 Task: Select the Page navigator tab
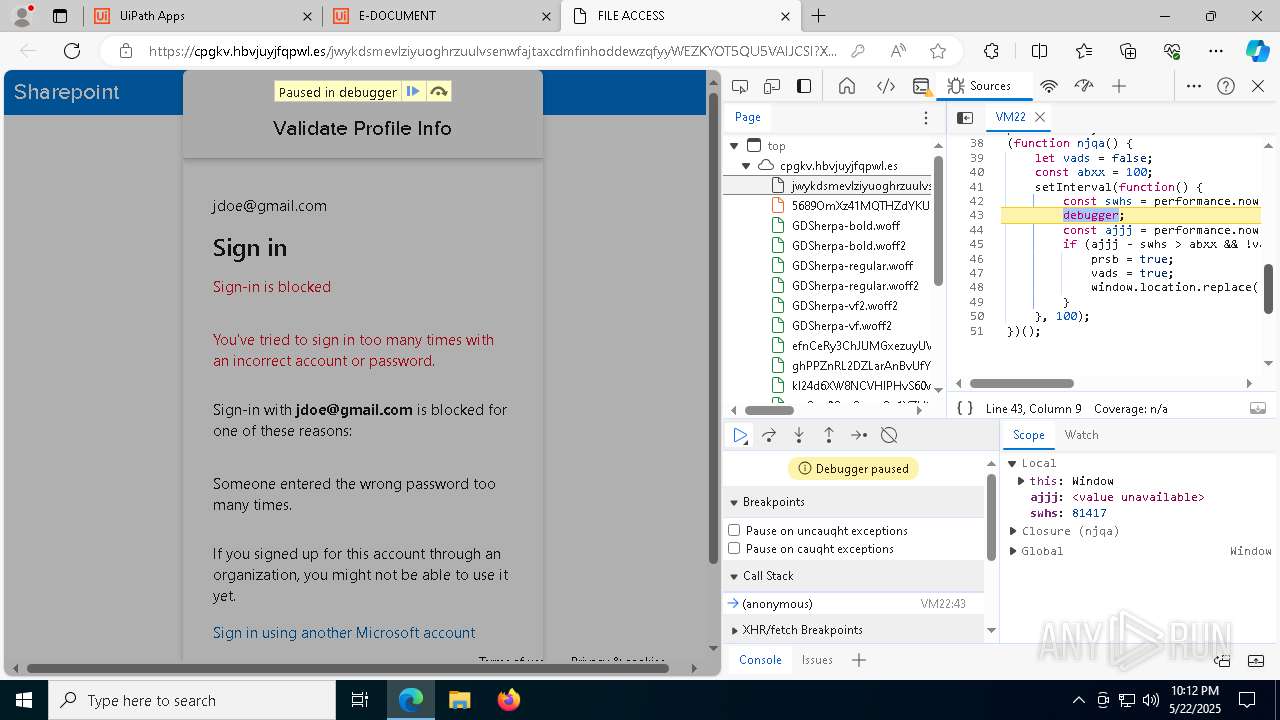coord(748,117)
